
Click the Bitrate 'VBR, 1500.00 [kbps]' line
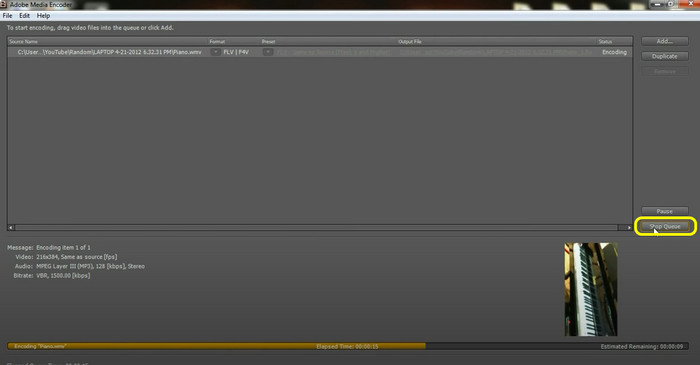tap(63, 275)
